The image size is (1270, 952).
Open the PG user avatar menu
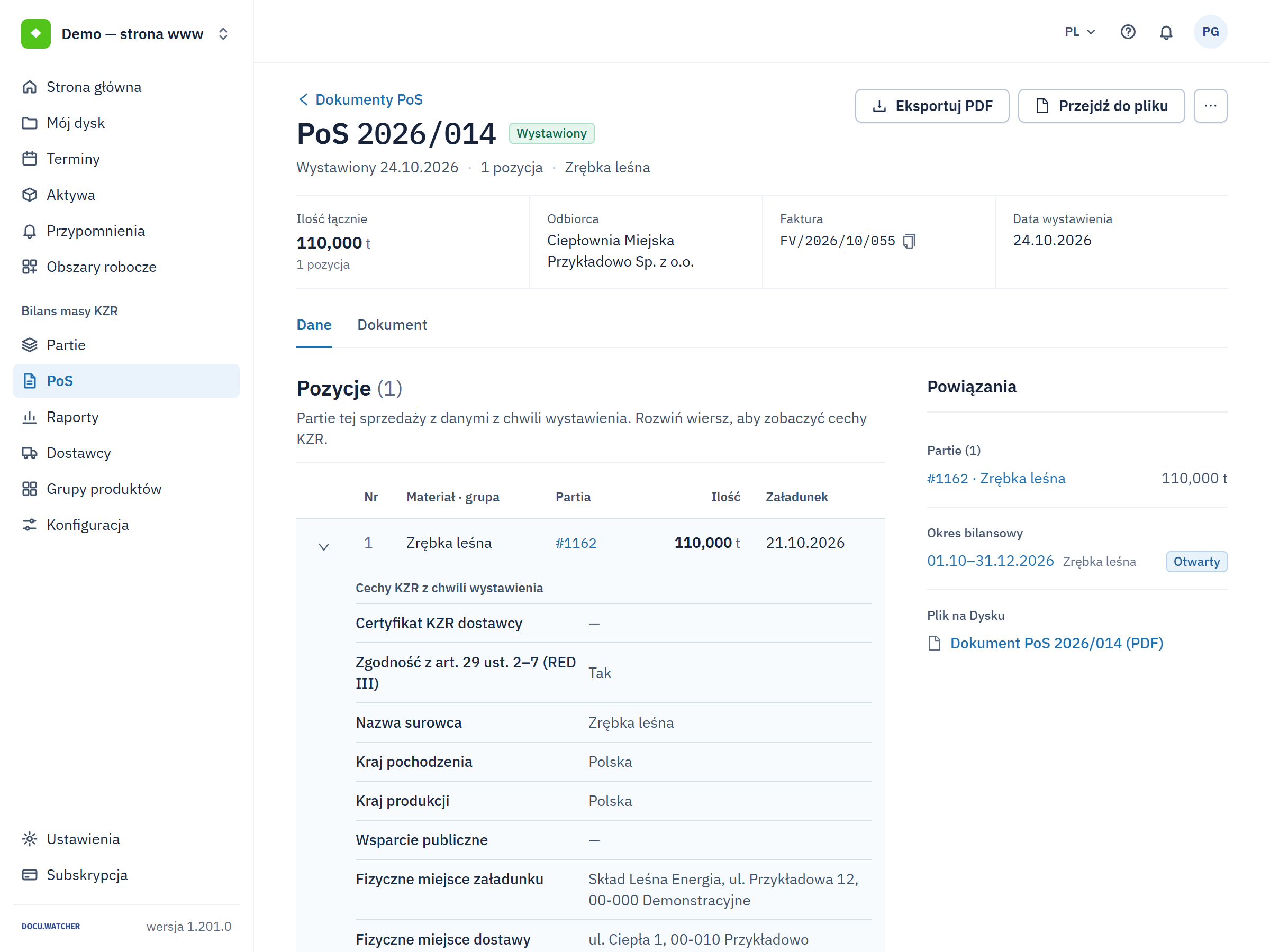tap(1210, 32)
